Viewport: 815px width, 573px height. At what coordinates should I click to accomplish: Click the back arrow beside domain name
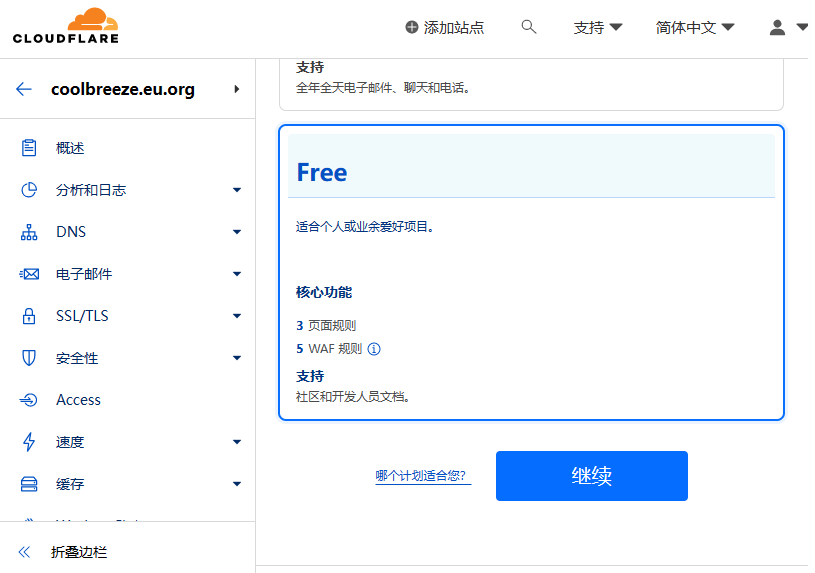tap(24, 89)
